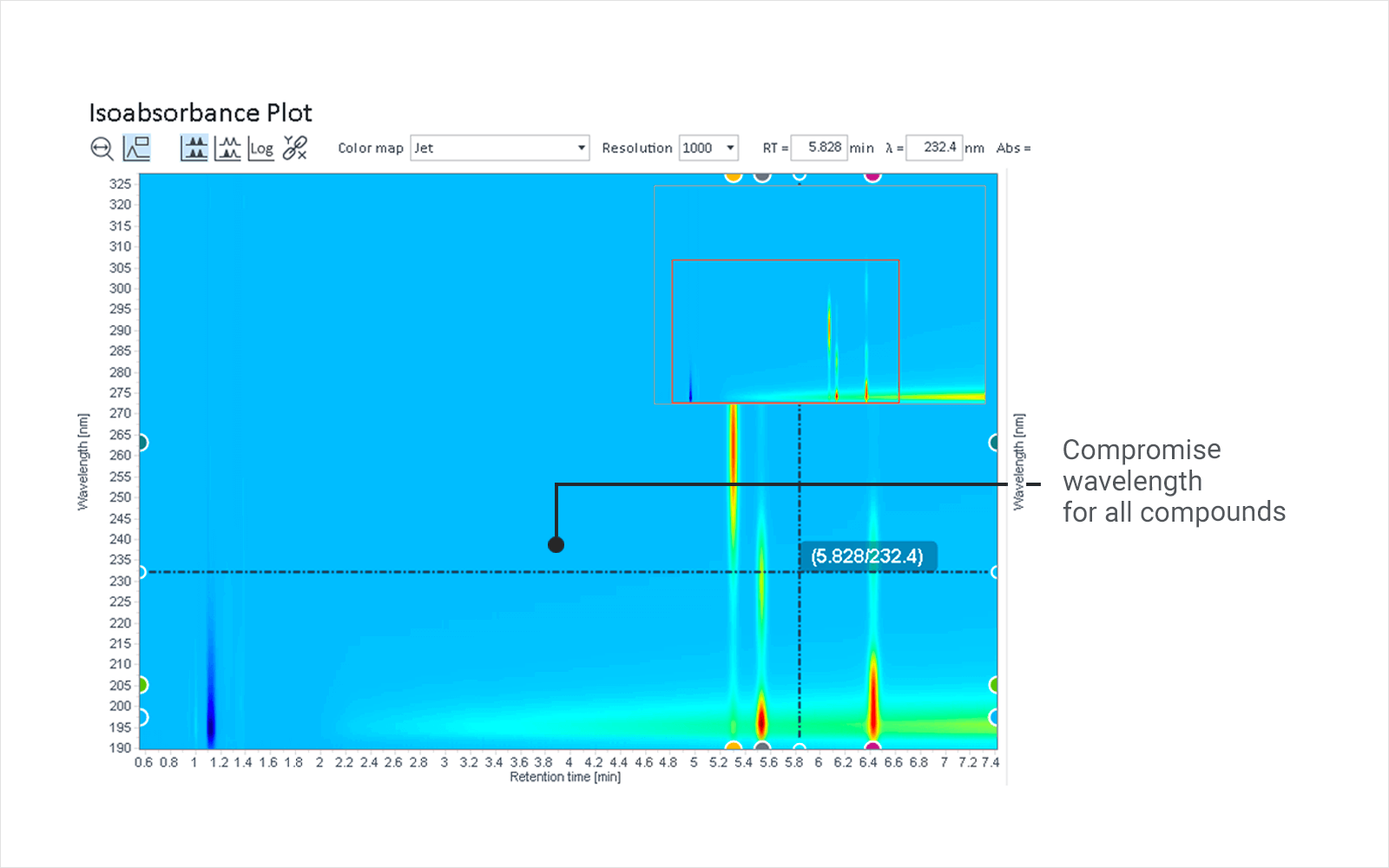Click the zoom-out magnifier icon
1389x868 pixels.
coord(102,148)
